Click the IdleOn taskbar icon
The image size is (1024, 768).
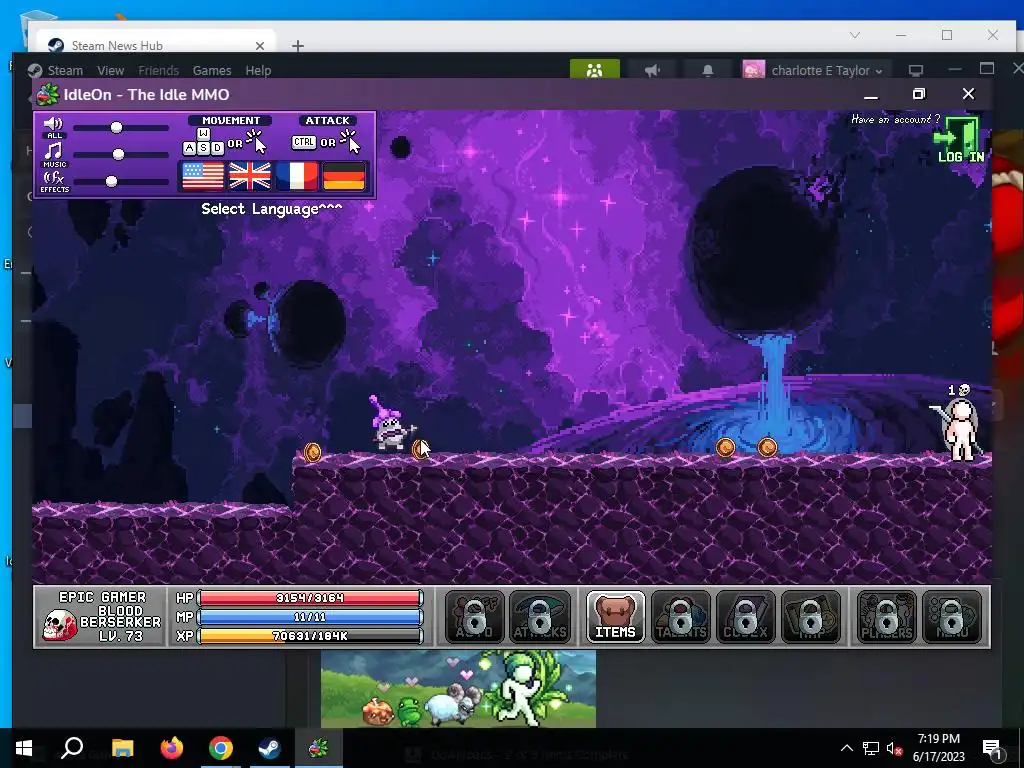(x=318, y=748)
